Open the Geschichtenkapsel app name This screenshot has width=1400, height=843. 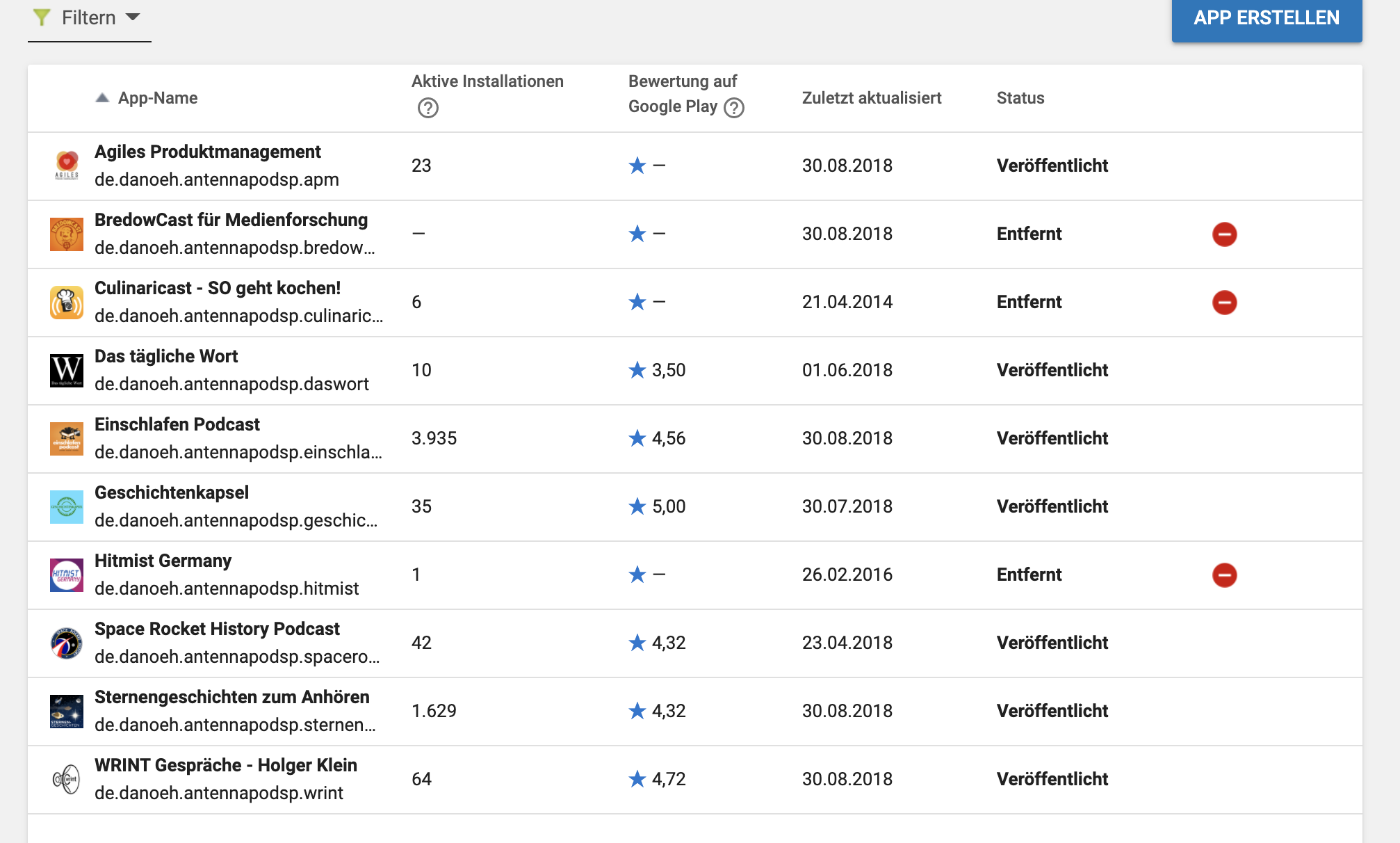[172, 492]
